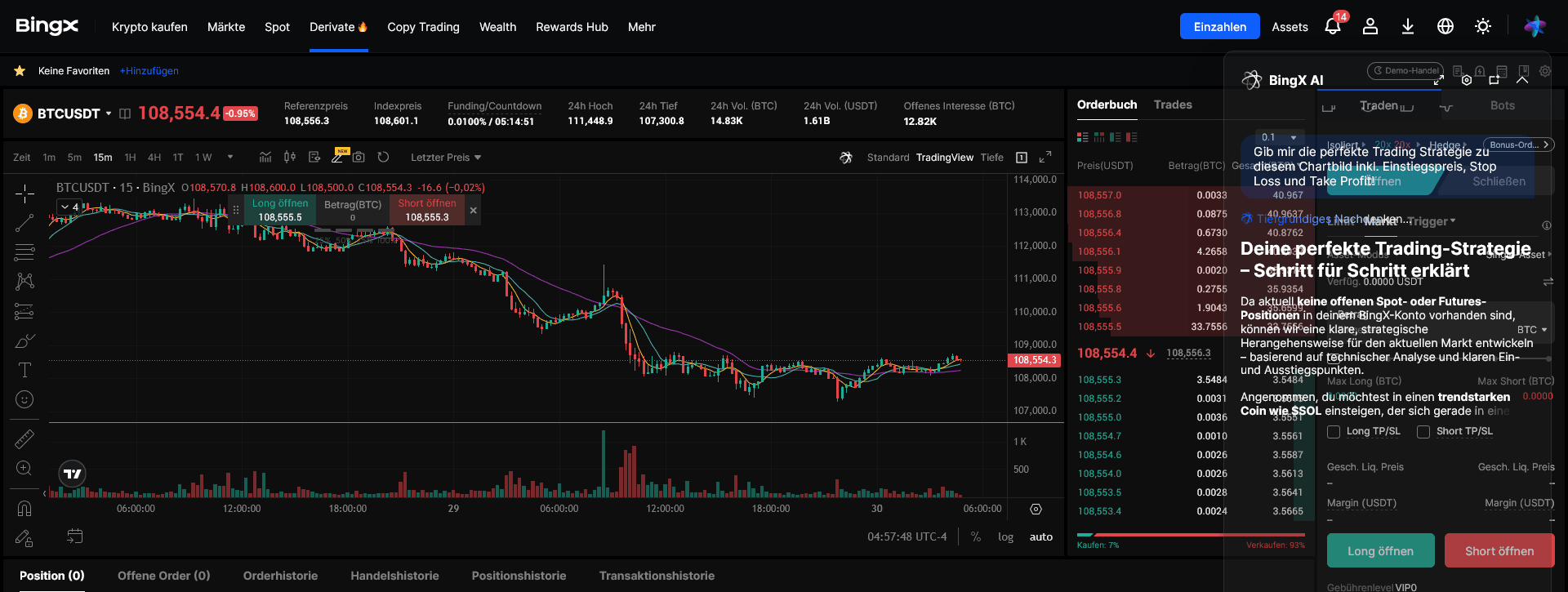Select the trend line drawing tool
Screen dimensions: 1568x592
tap(24, 223)
